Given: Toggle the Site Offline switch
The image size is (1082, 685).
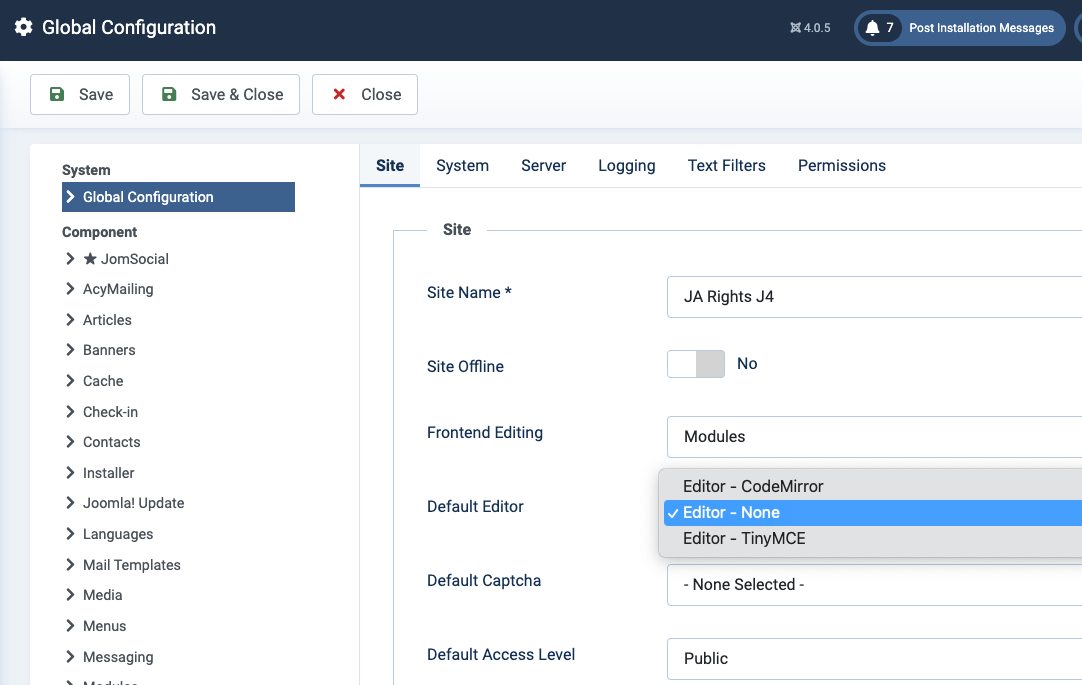Looking at the screenshot, I should coord(695,364).
